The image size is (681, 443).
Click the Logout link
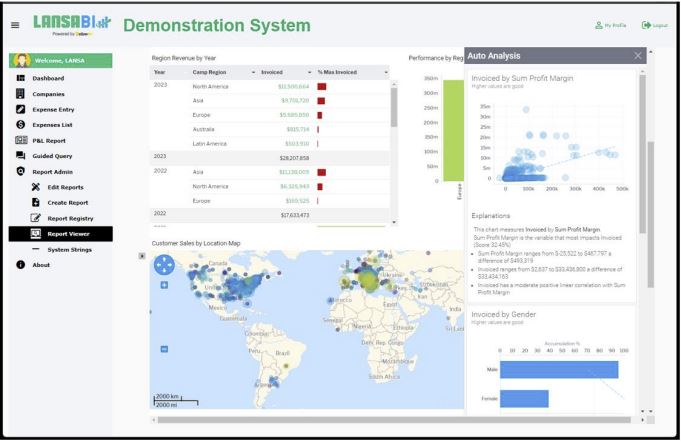(654, 25)
